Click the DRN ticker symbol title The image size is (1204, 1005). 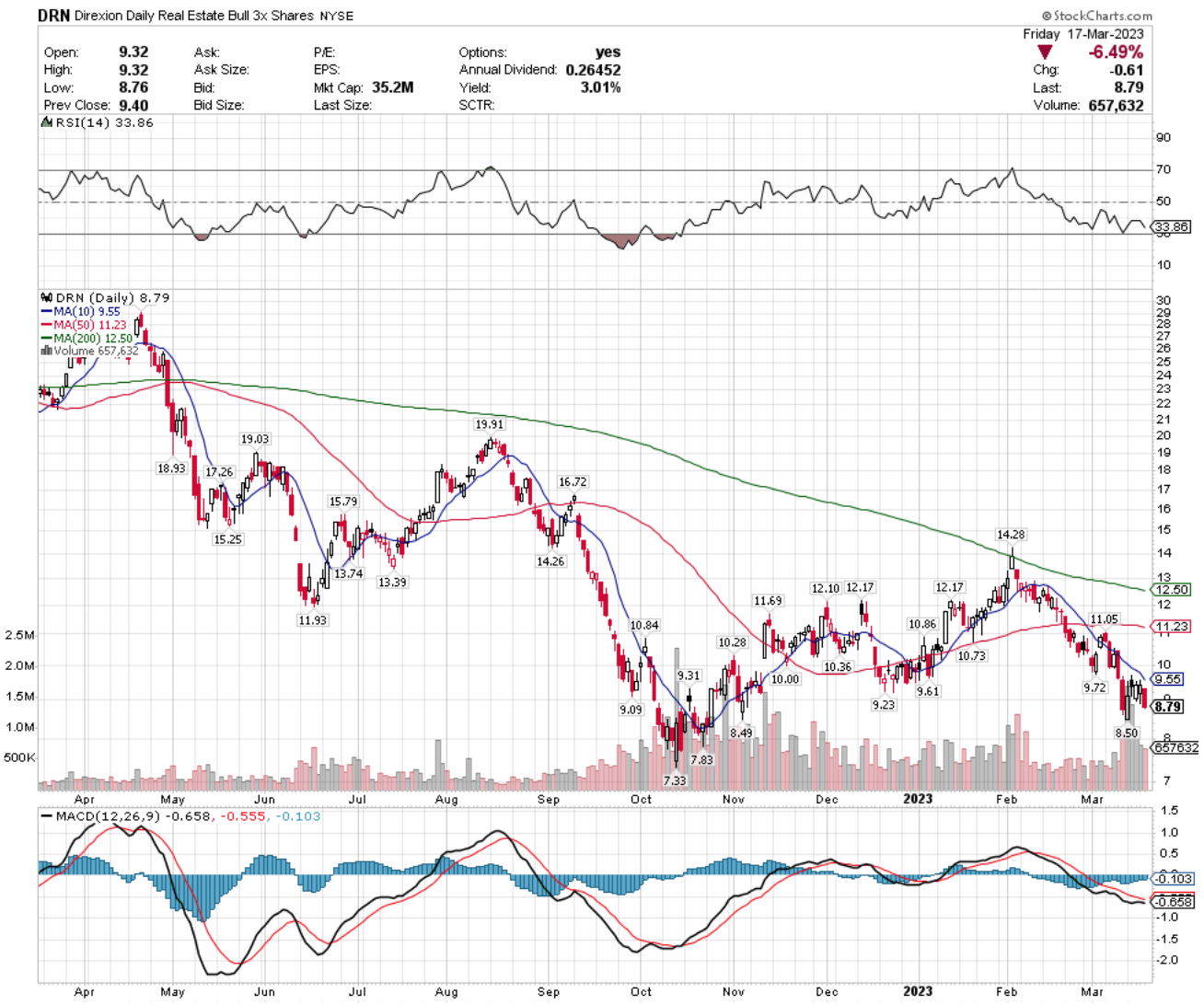coord(53,16)
